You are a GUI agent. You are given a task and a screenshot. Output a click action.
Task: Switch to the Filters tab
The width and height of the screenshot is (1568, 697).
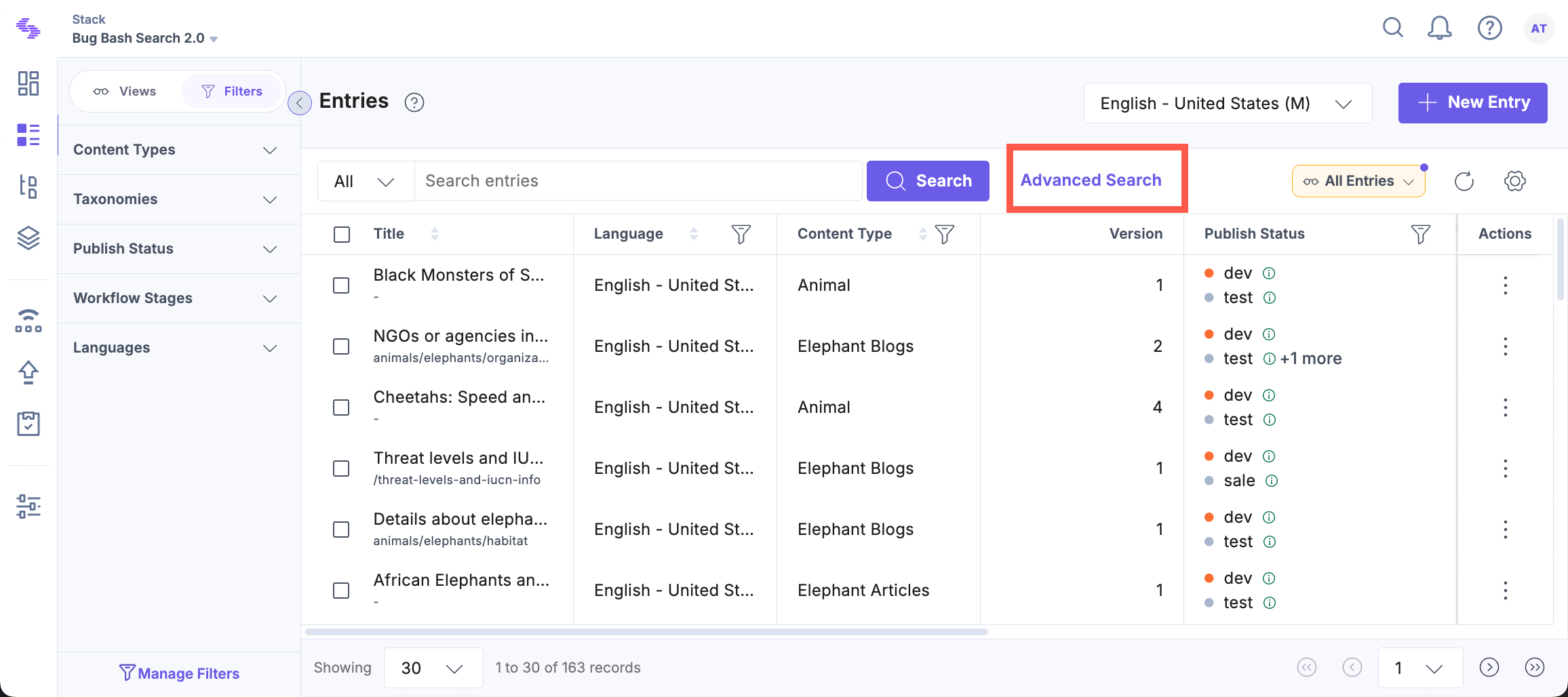(232, 92)
